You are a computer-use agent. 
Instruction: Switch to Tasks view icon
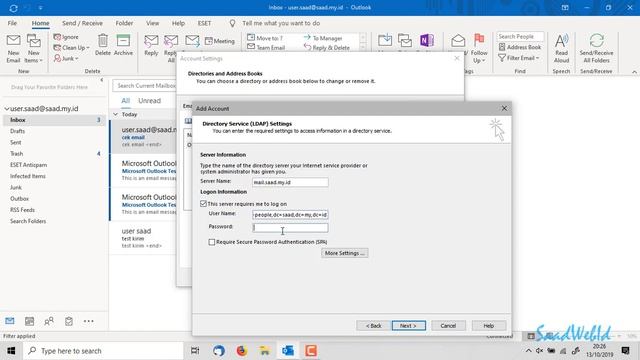click(69, 321)
